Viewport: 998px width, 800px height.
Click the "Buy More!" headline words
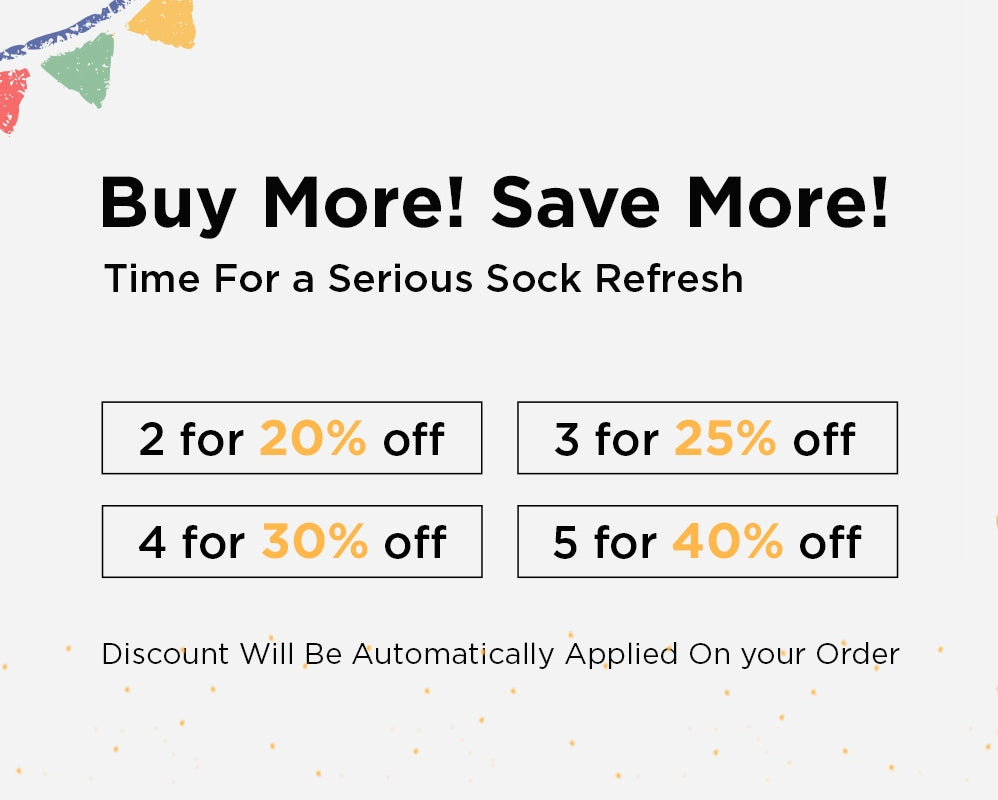point(282,203)
